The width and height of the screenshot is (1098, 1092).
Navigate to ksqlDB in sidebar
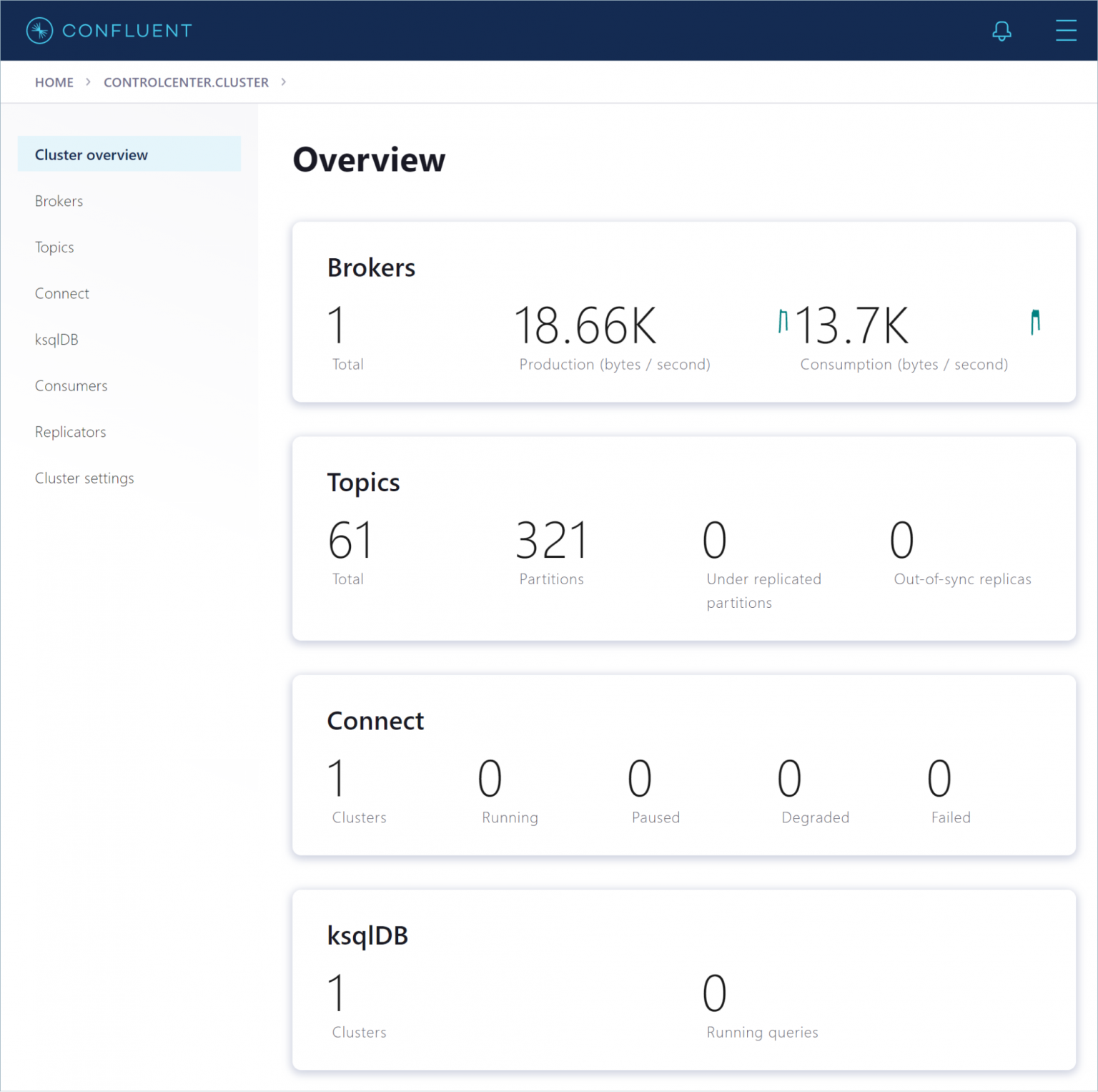56,340
